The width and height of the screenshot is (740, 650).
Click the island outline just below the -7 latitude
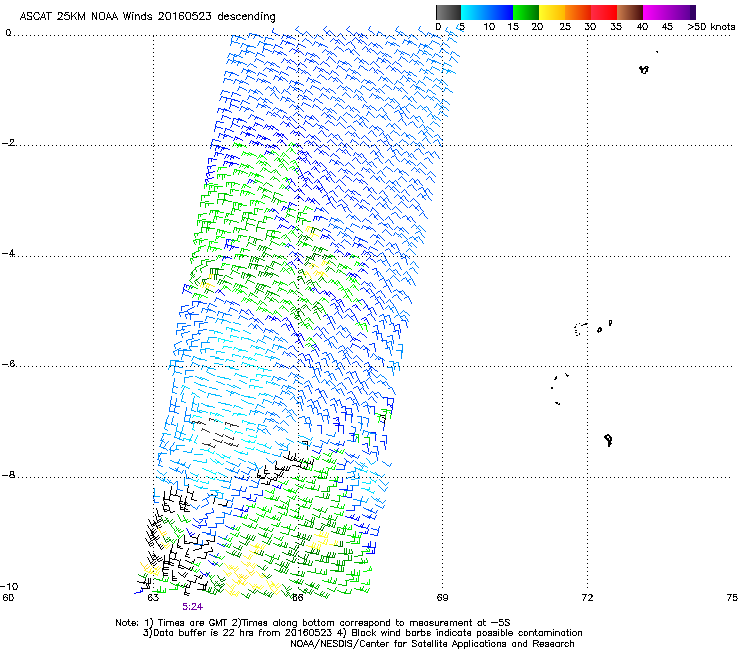pyautogui.click(x=608, y=440)
